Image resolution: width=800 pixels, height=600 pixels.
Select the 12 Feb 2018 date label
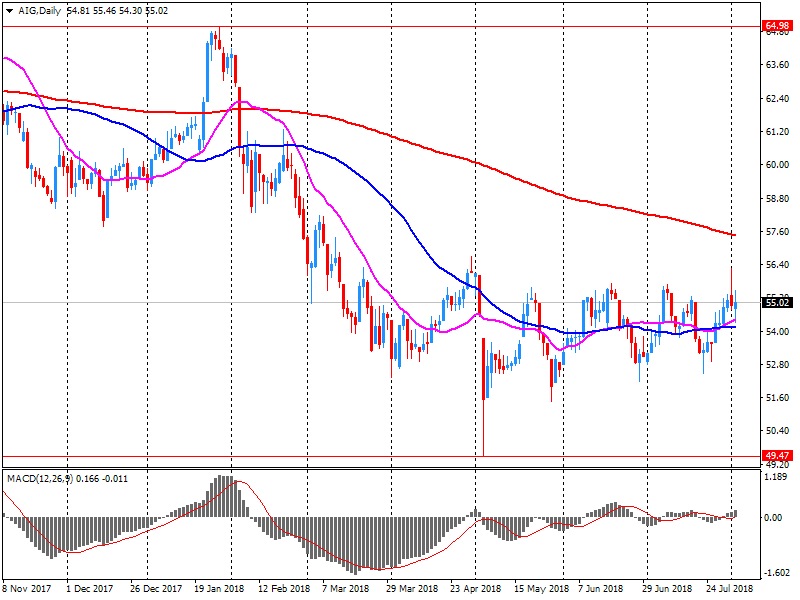click(284, 588)
